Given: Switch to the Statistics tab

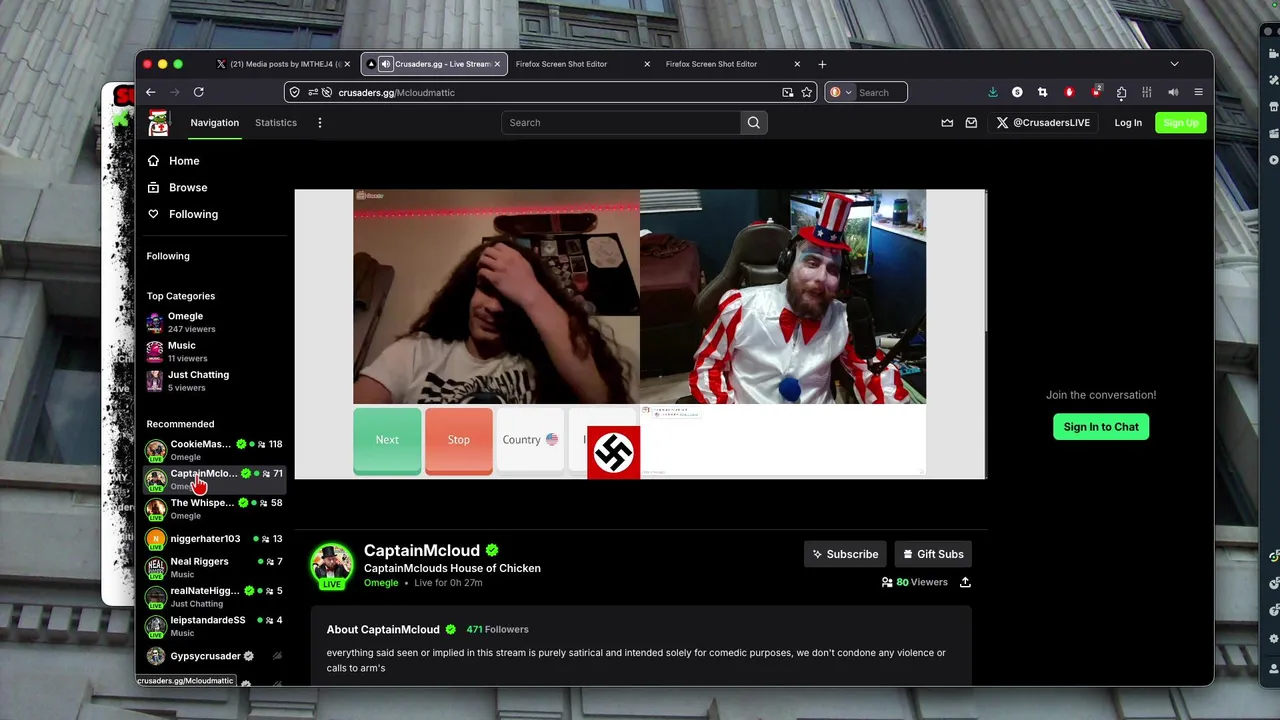Looking at the screenshot, I should click(x=276, y=123).
